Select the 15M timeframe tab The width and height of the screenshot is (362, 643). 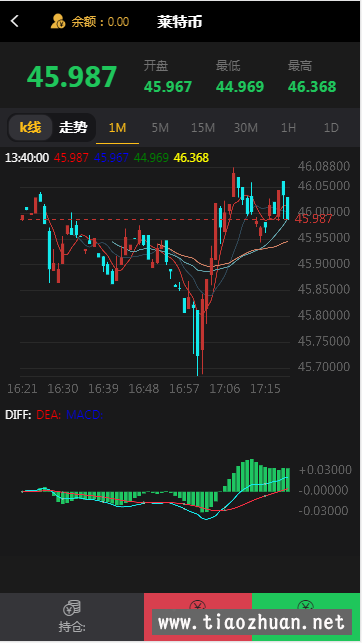(203, 128)
